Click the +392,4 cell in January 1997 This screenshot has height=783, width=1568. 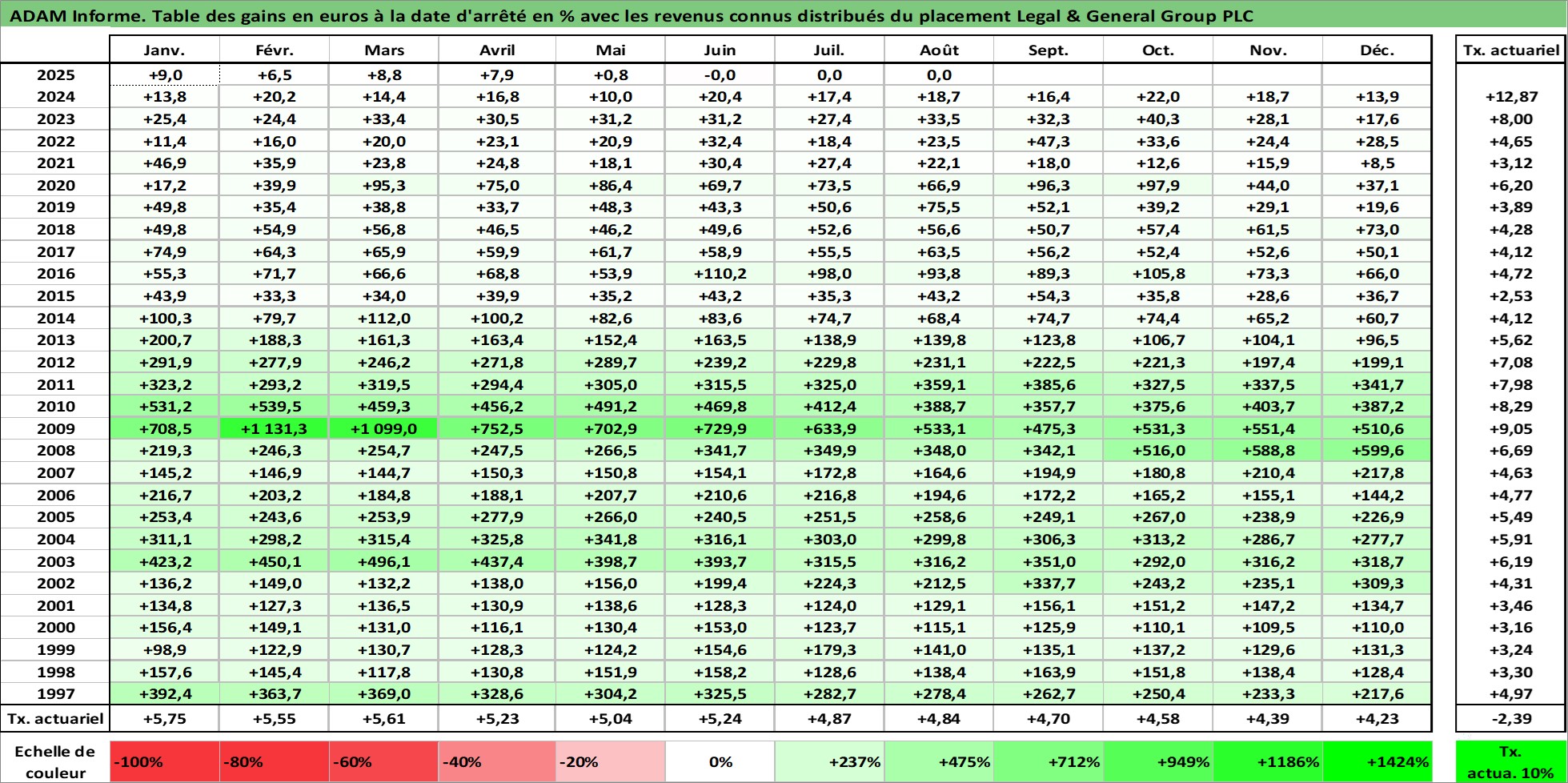click(x=164, y=694)
